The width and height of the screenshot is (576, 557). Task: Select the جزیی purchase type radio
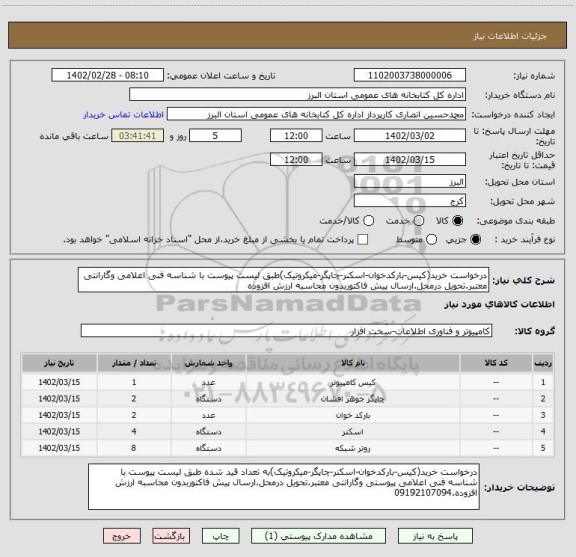476,240
